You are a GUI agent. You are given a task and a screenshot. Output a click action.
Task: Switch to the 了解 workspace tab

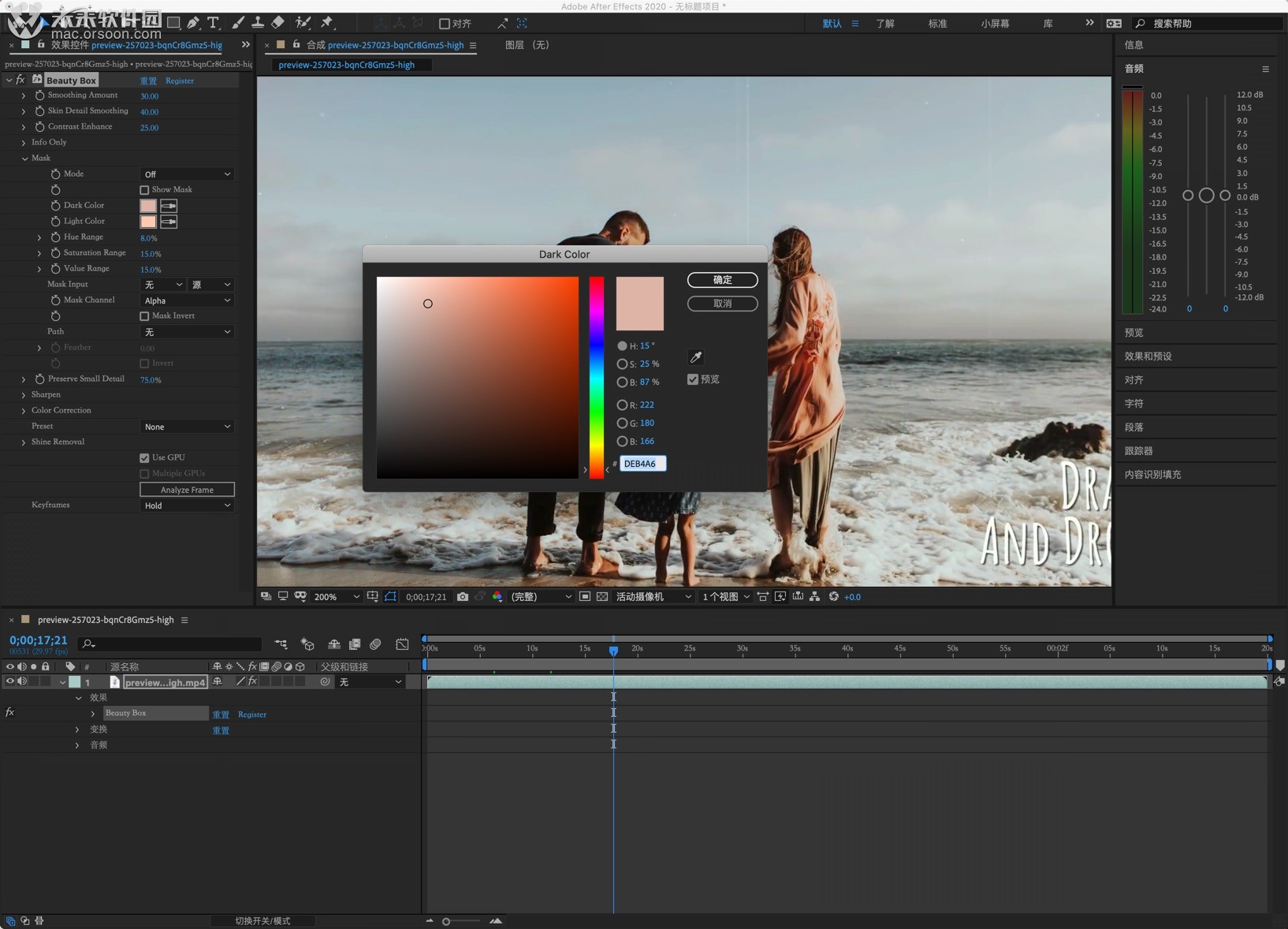(885, 24)
